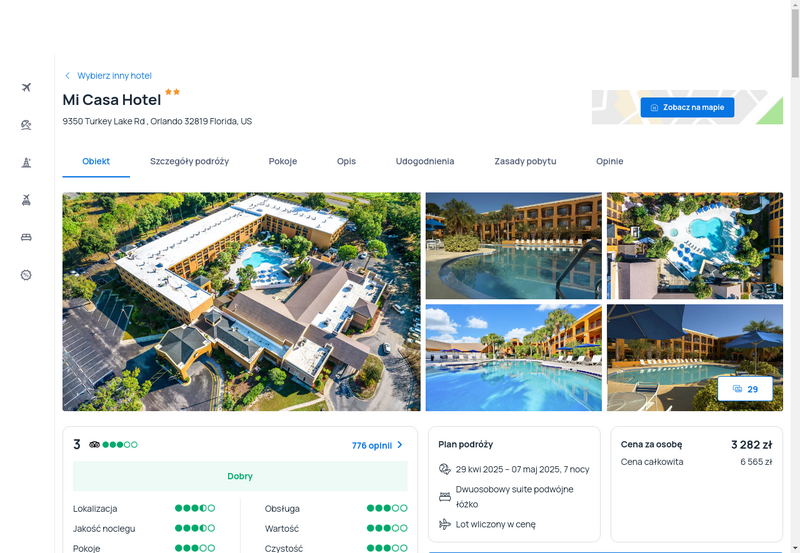
Task: Switch to the Szczegóły podróży tab
Action: (189, 161)
